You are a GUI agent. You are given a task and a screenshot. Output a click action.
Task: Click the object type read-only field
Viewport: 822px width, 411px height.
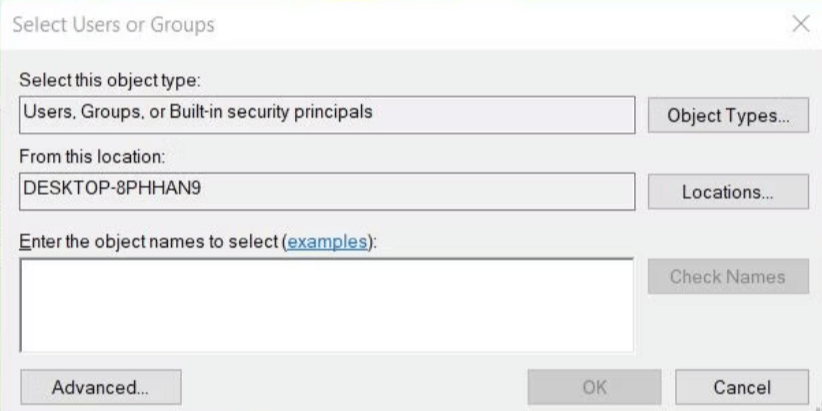coord(500,113)
